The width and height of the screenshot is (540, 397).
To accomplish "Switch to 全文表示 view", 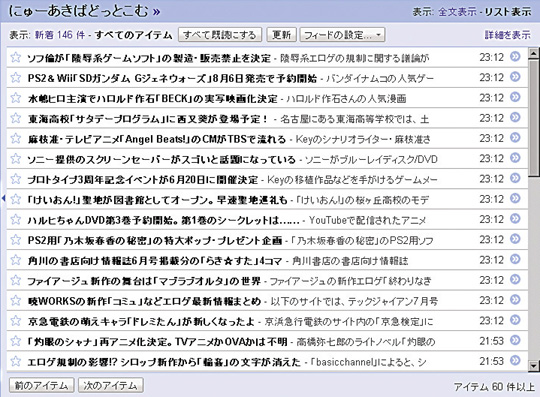I will coord(458,12).
